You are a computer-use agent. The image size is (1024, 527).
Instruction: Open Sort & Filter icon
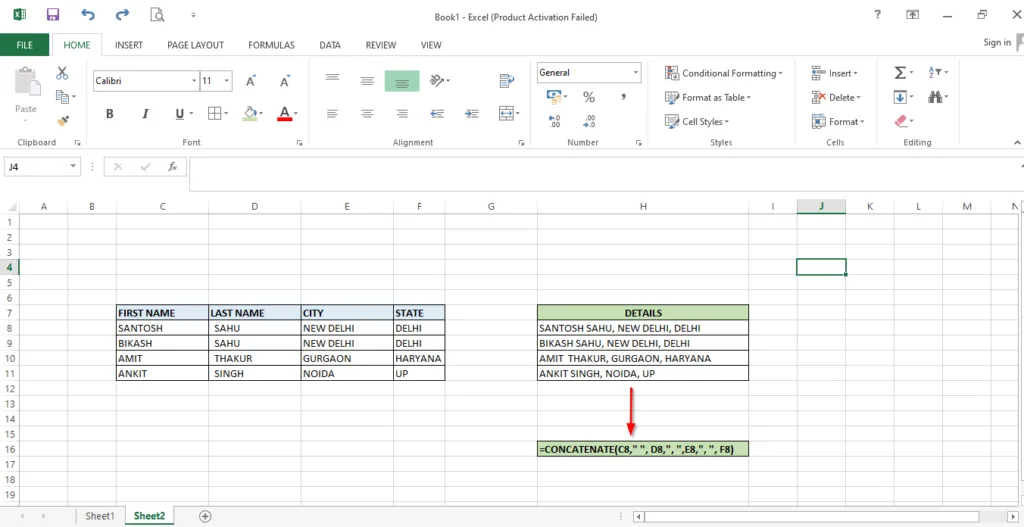tap(935, 72)
